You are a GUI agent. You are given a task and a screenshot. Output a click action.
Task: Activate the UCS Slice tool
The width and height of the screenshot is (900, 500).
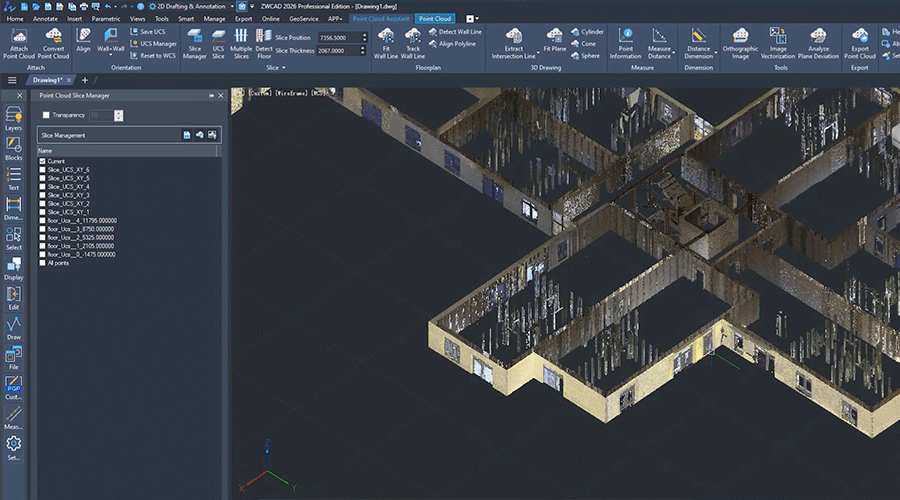218,44
